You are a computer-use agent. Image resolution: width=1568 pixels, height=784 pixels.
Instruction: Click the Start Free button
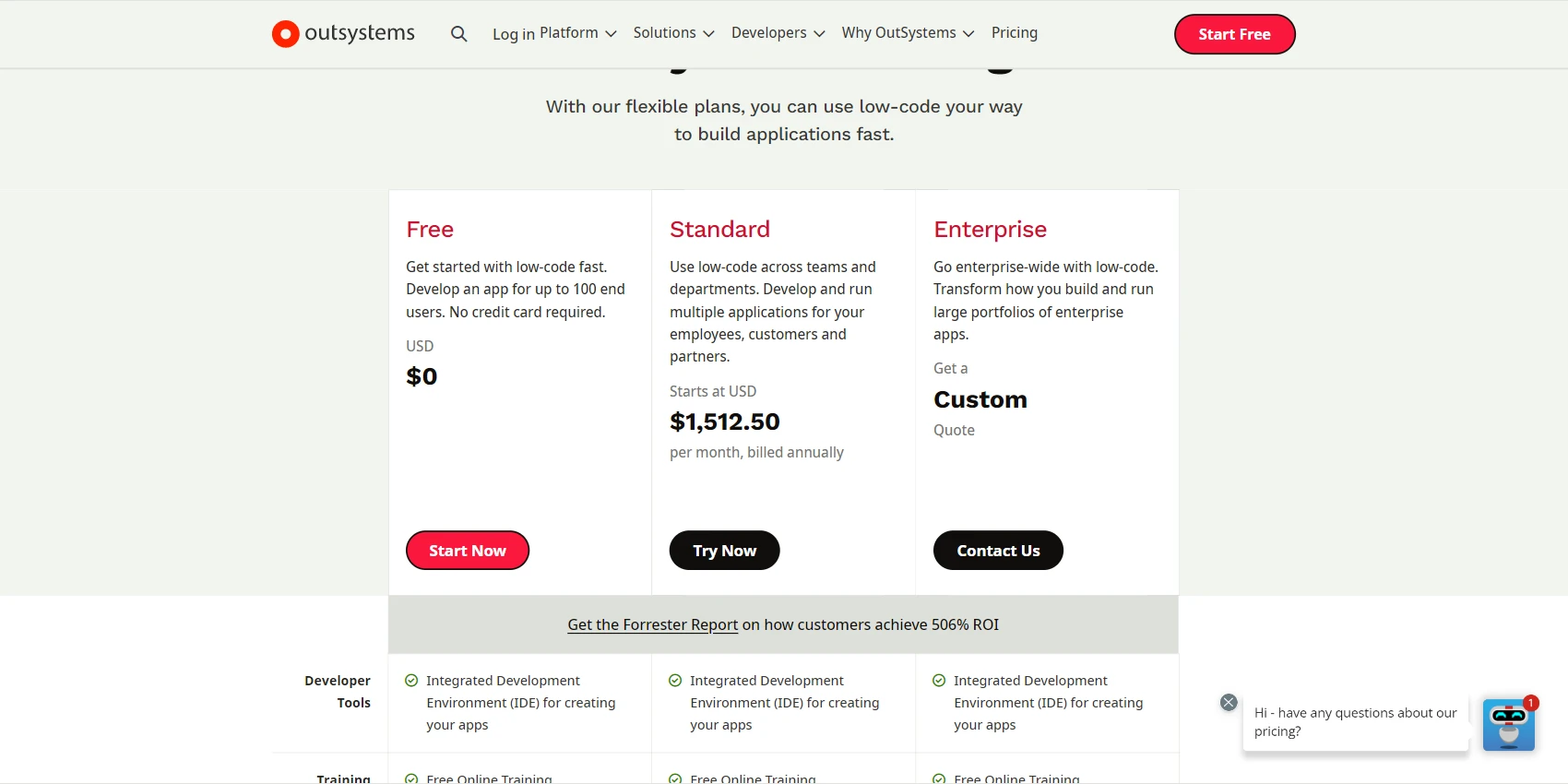coord(1235,34)
